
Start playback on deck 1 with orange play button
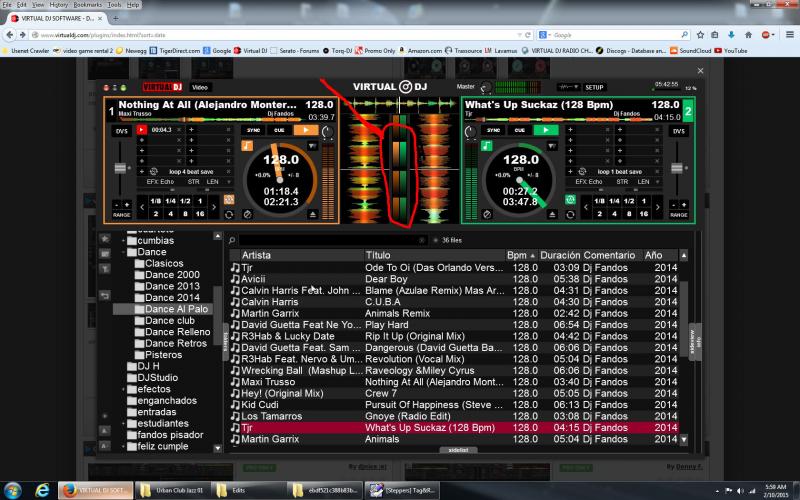click(306, 130)
